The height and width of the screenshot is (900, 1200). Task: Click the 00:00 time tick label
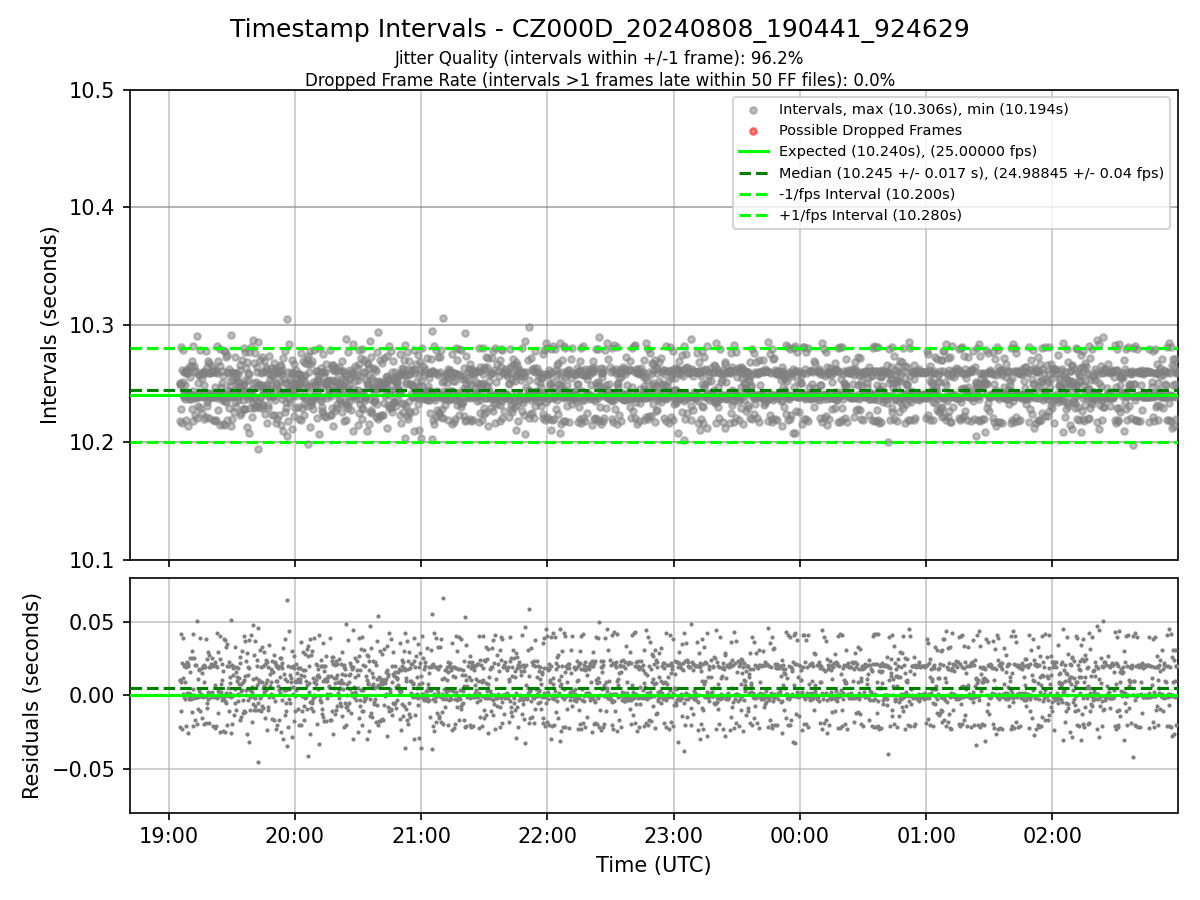tap(799, 834)
